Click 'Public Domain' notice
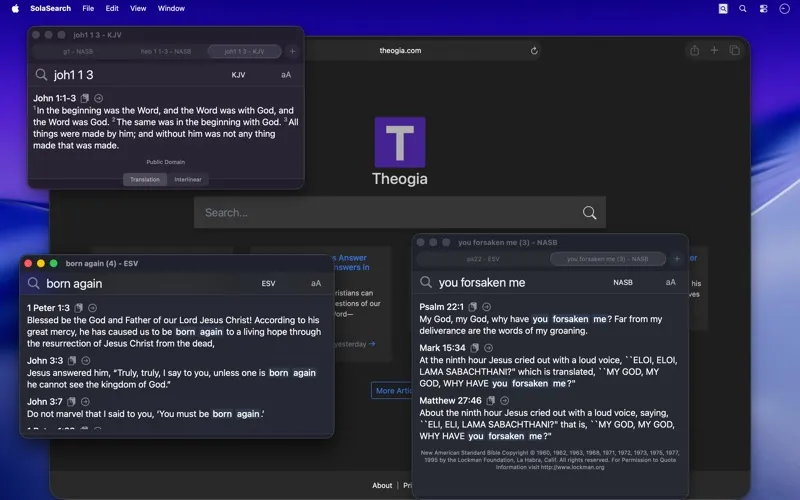This screenshot has height=500, width=800. (x=166, y=162)
